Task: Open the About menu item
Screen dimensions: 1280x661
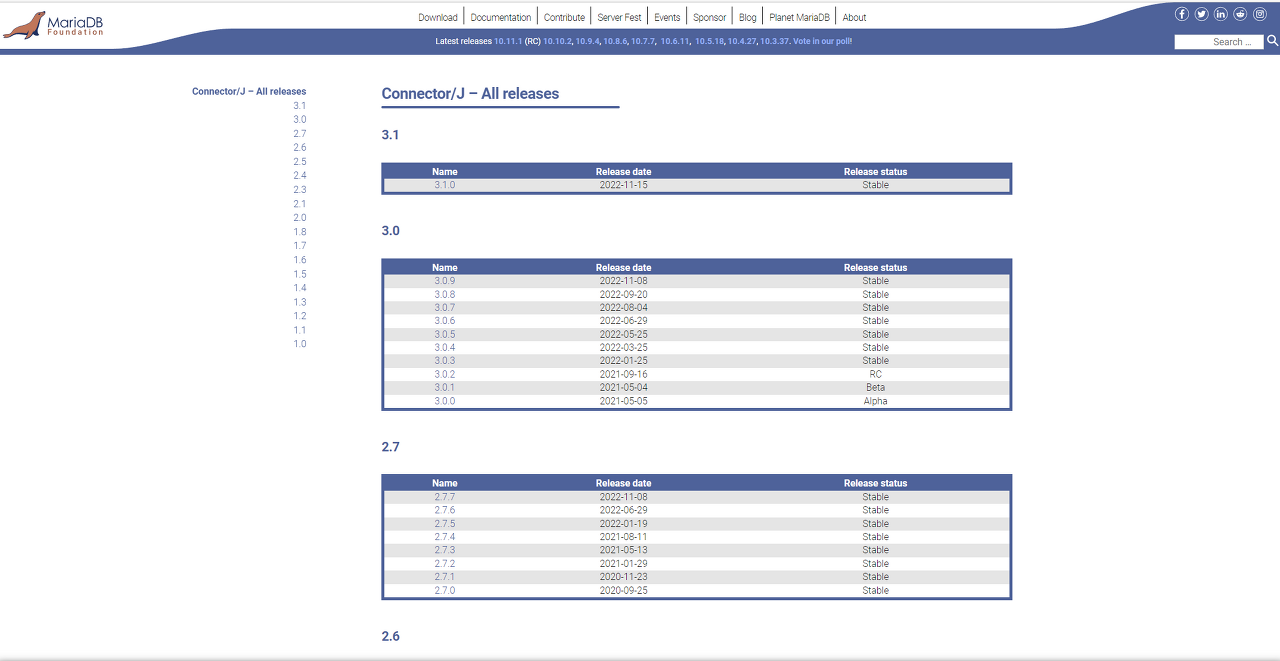Action: click(x=854, y=17)
